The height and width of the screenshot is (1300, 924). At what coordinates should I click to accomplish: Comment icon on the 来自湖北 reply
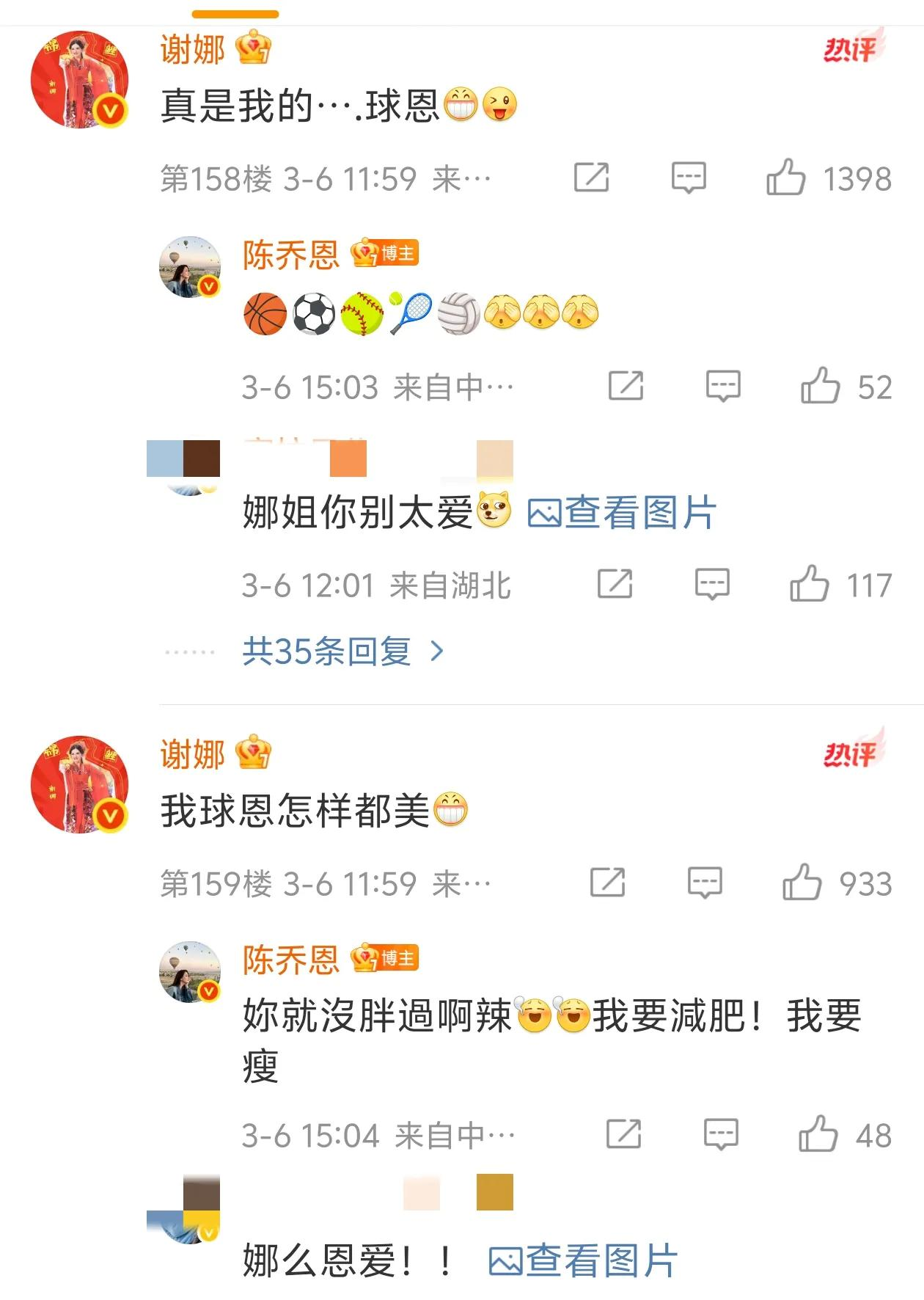click(x=712, y=584)
